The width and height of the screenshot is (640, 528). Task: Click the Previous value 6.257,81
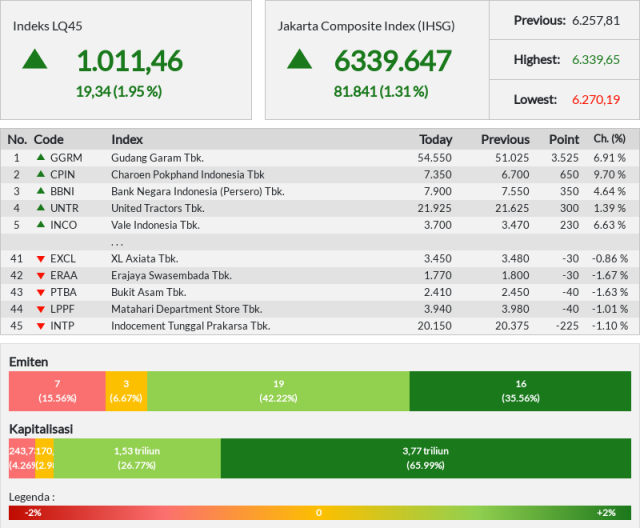[x=596, y=20]
